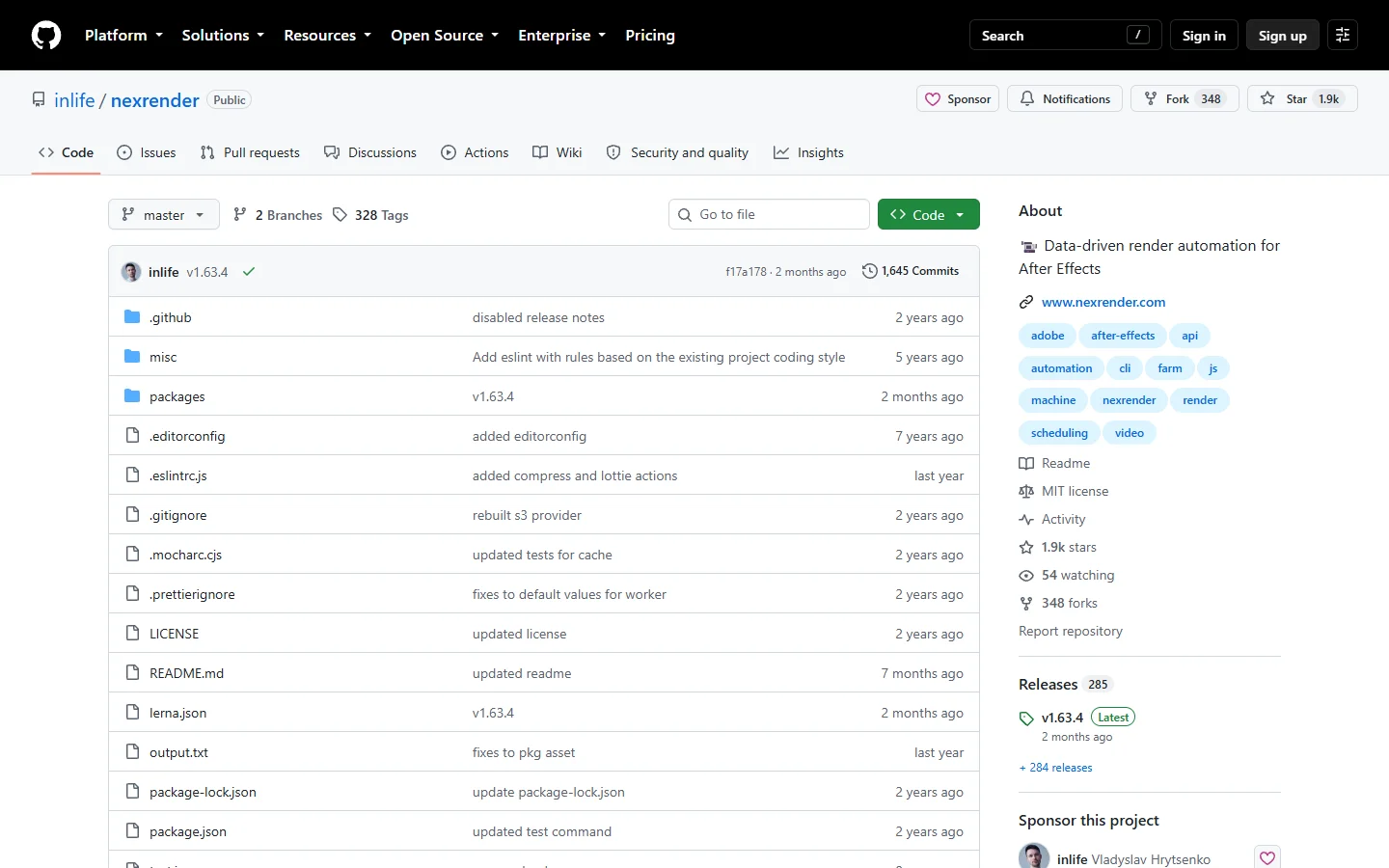Click the GitHub logo icon

pyautogui.click(x=46, y=36)
